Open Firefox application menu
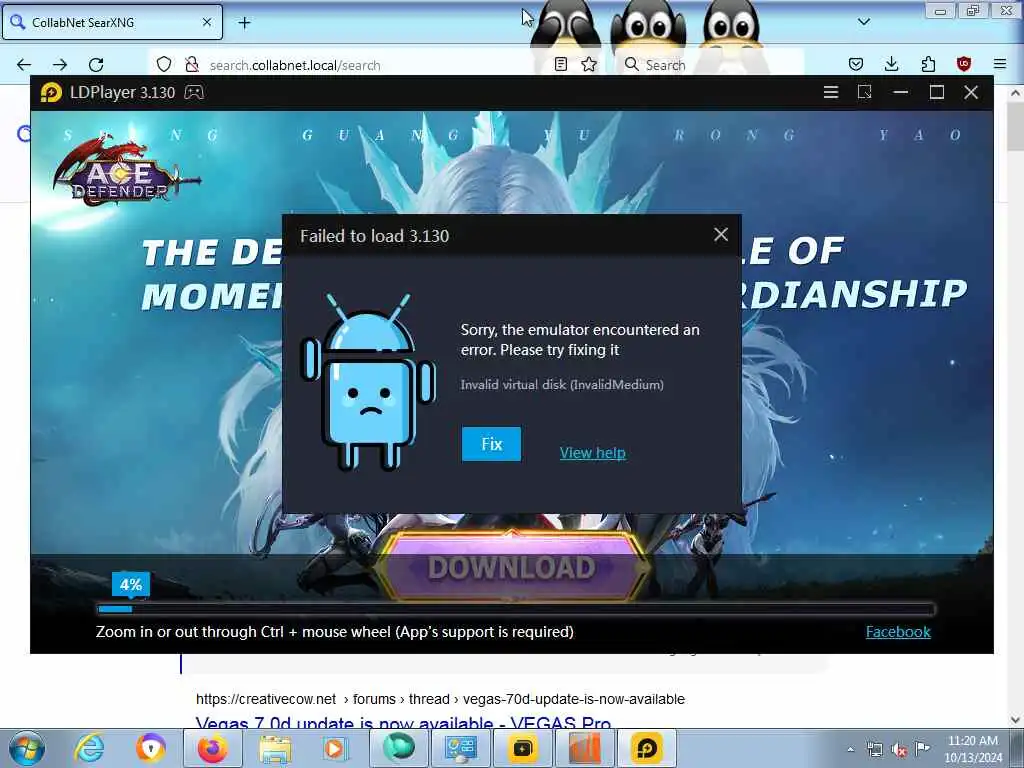 coord(1000,64)
